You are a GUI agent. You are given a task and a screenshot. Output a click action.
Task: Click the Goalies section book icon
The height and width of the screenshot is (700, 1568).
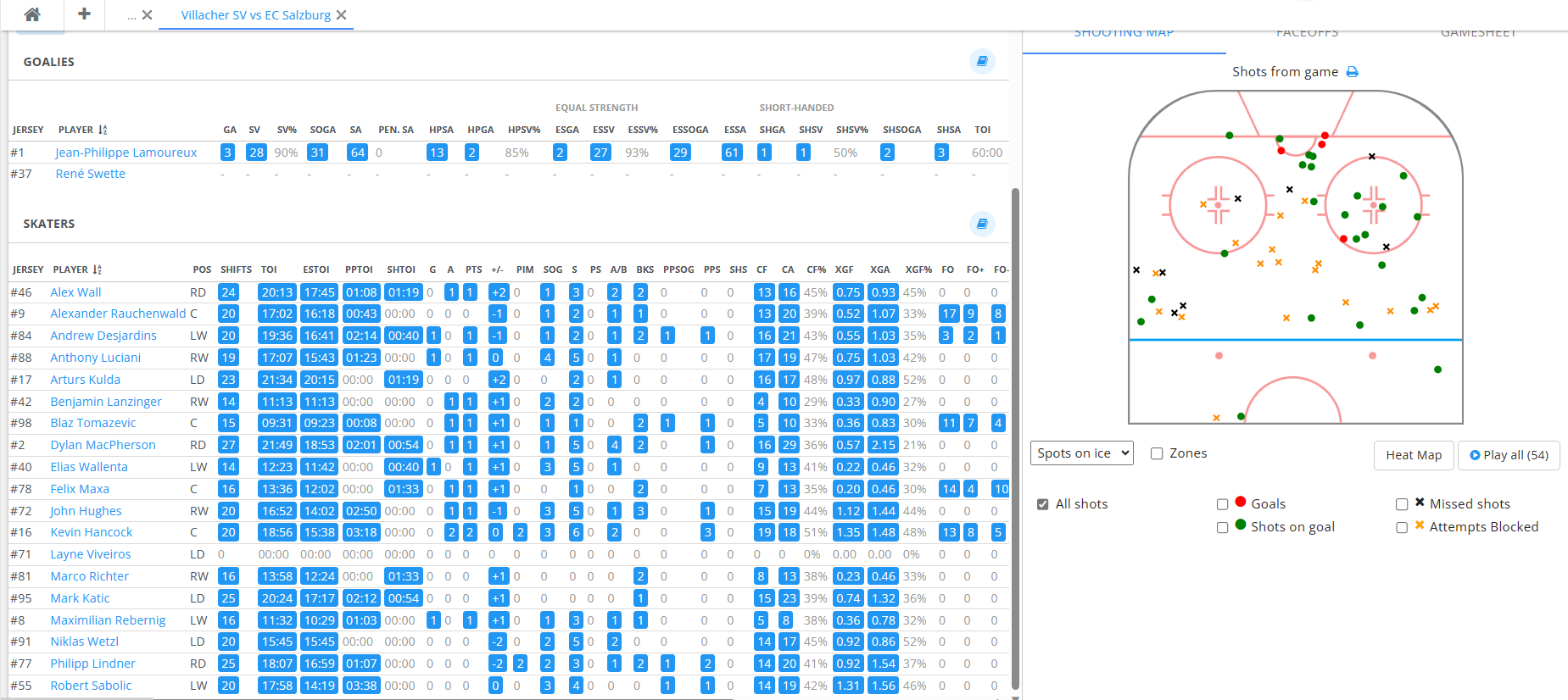pos(981,61)
